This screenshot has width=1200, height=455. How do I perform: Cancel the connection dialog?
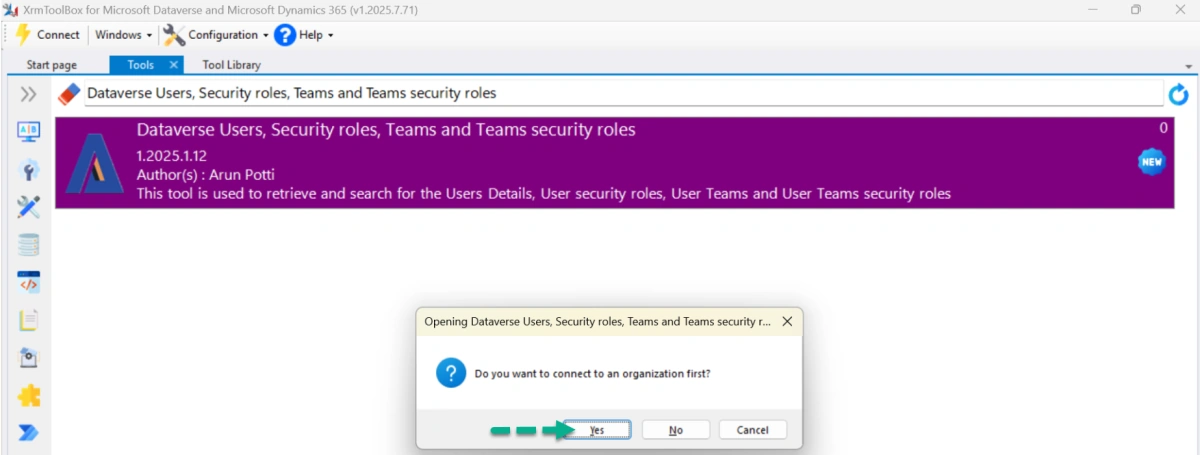(x=752, y=430)
